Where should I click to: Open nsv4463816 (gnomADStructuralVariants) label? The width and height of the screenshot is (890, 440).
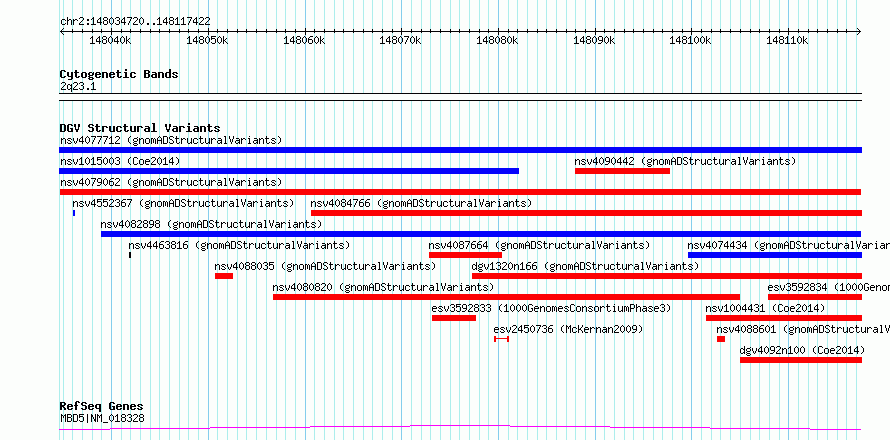pos(239,245)
